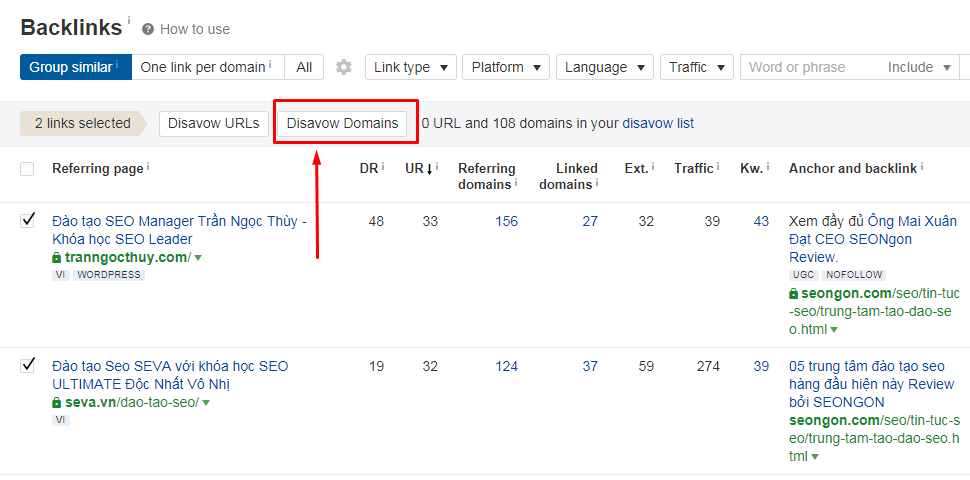Open the Include dropdown in the search box
The image size is (970, 480).
pyautogui.click(x=919, y=67)
